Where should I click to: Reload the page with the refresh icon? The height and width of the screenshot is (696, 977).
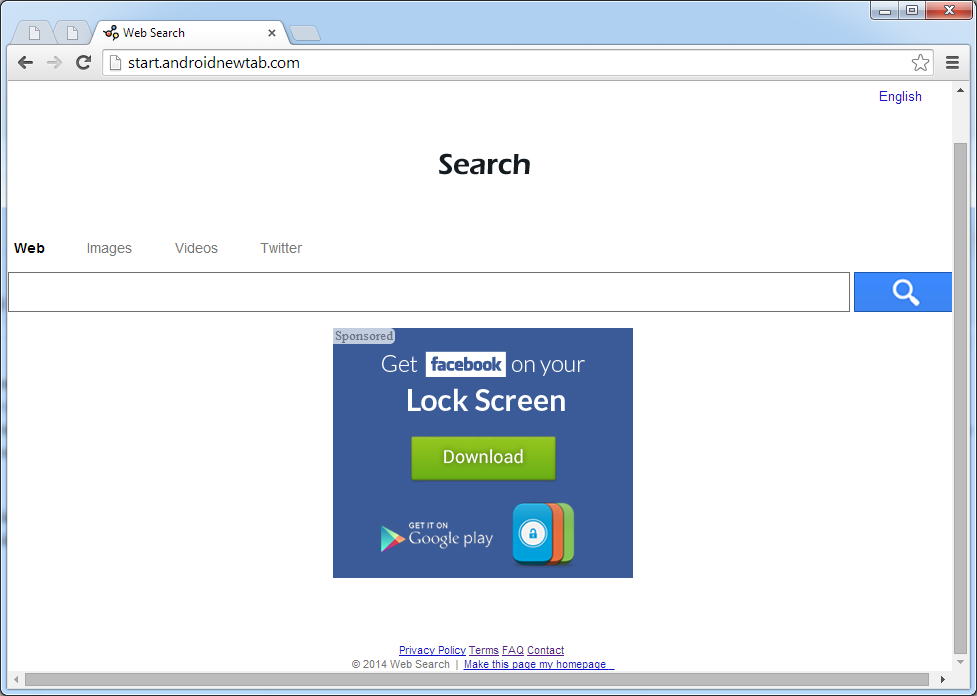[x=83, y=62]
